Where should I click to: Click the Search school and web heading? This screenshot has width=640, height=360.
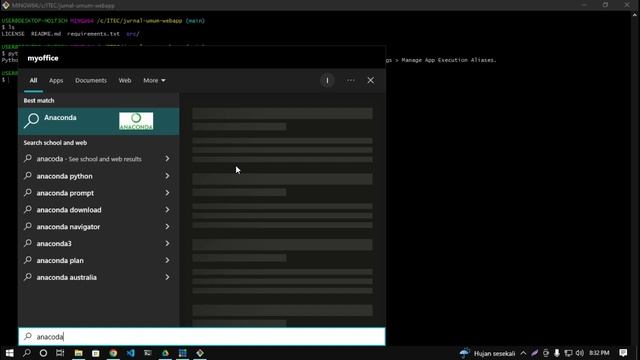[55, 143]
